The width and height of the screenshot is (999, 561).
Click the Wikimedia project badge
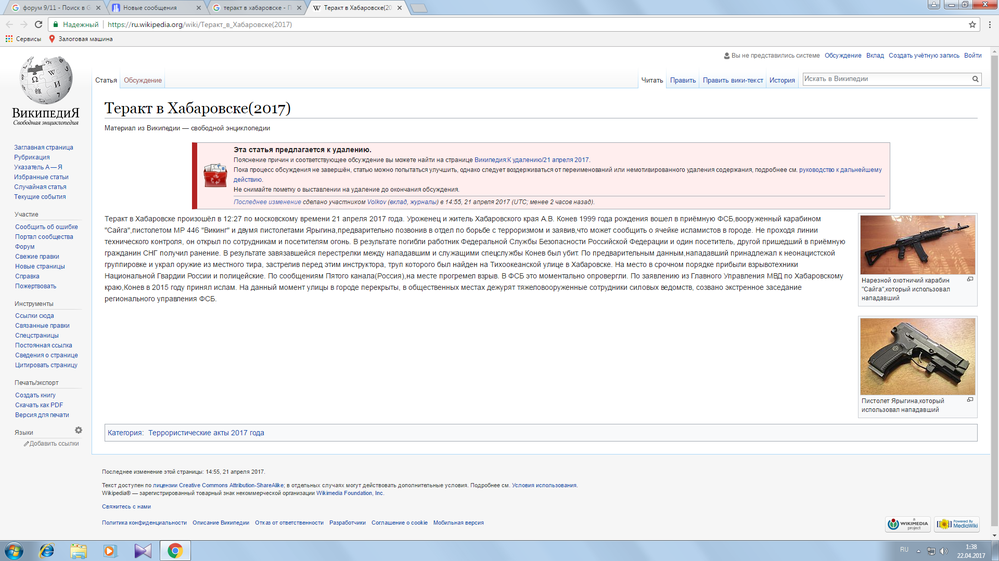point(907,524)
